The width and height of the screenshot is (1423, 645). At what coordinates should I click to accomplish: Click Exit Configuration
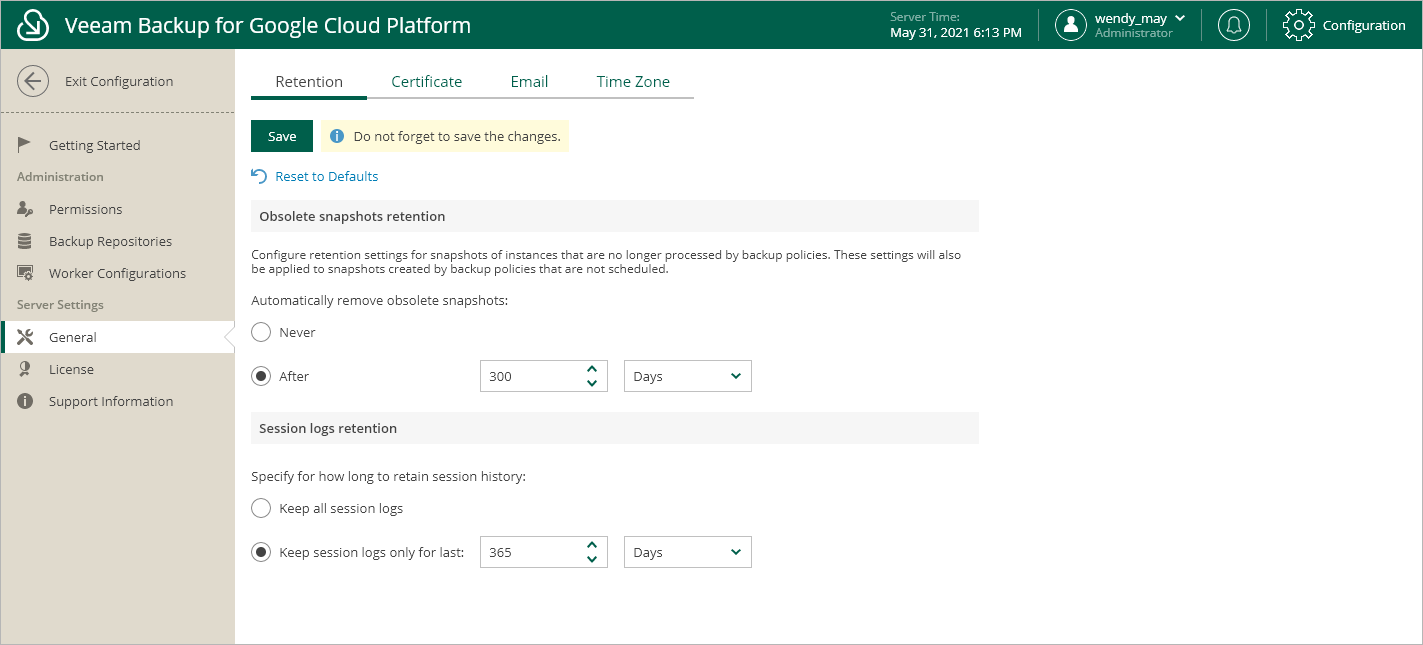point(119,81)
